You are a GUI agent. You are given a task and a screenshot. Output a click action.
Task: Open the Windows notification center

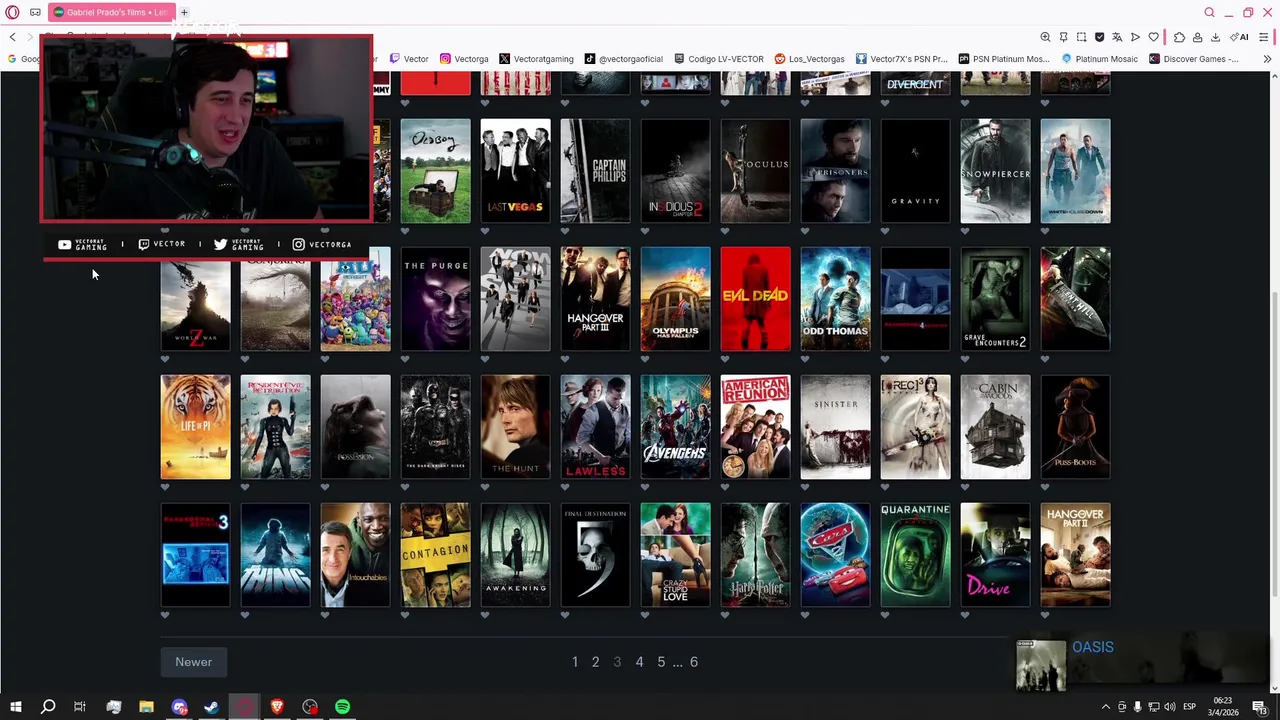point(1260,707)
